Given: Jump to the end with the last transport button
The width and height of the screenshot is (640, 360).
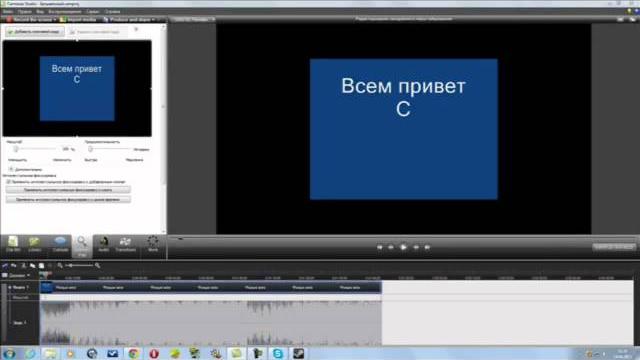Looking at the screenshot, I should point(427,247).
